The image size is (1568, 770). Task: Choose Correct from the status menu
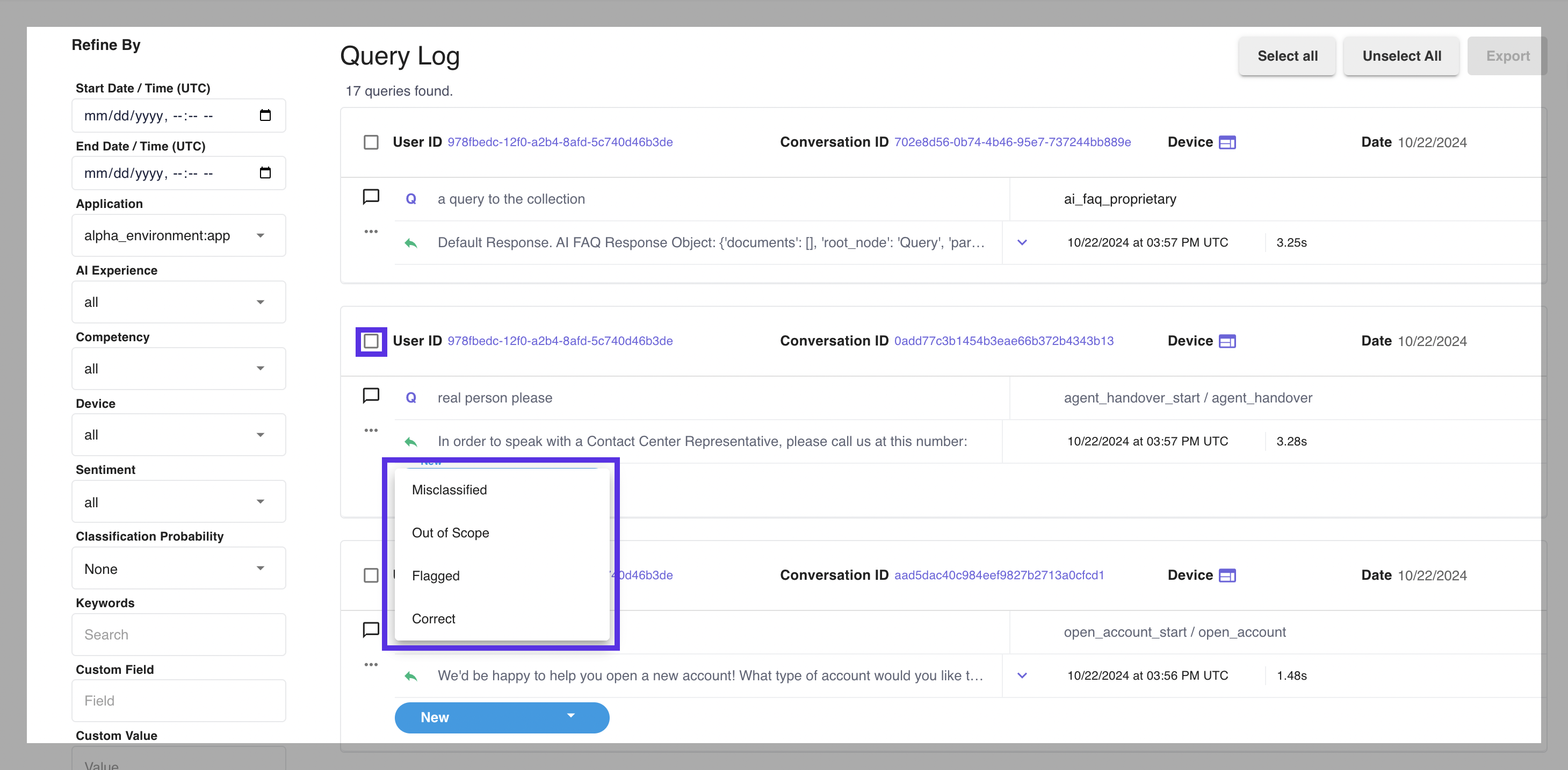click(502, 619)
